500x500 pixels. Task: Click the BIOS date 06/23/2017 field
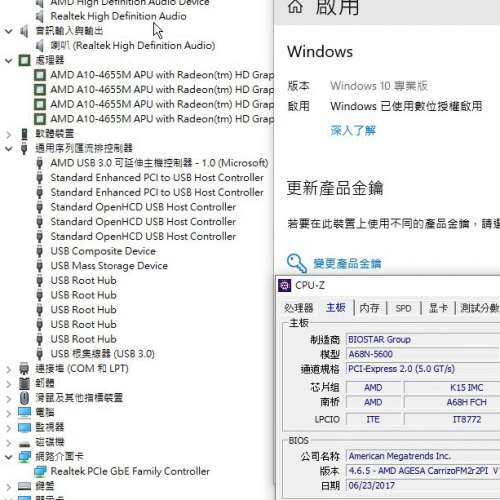[x=423, y=485]
